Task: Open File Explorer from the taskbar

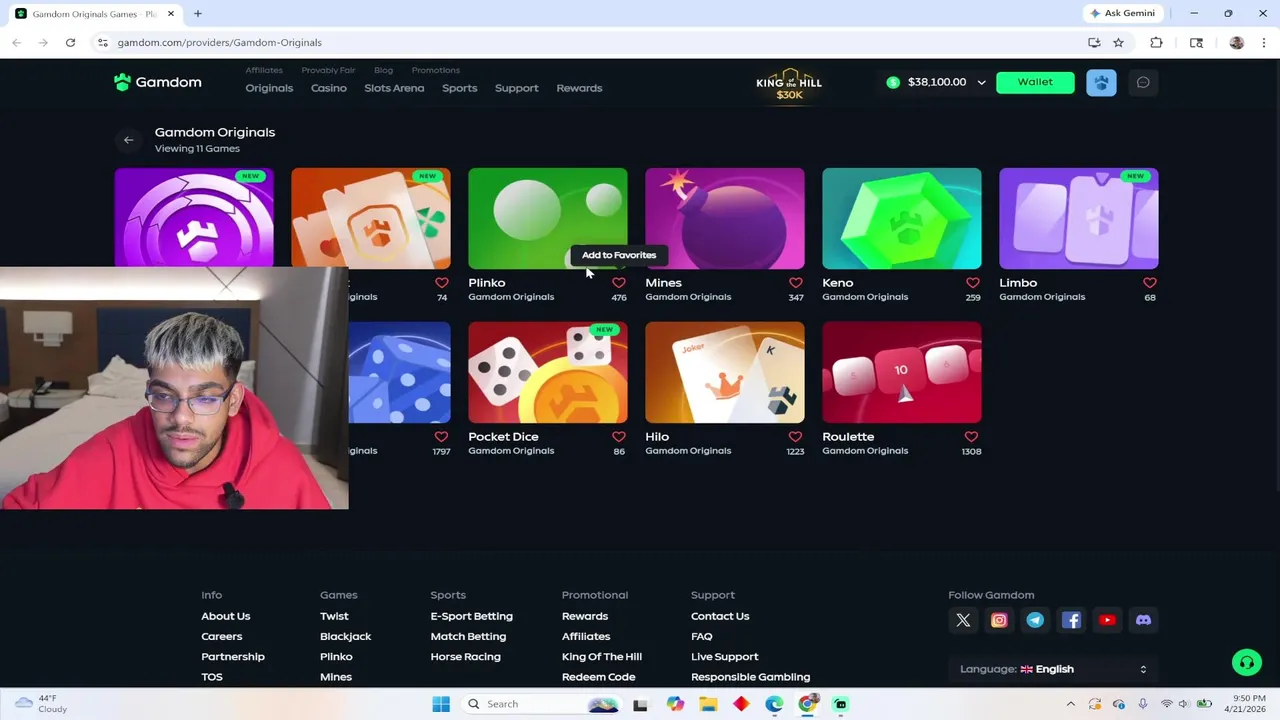Action: [708, 704]
